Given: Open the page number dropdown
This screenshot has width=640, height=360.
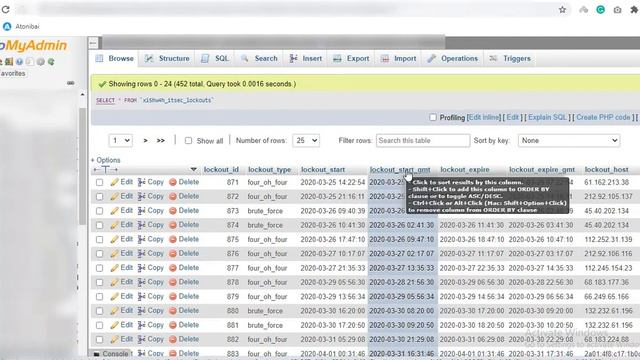Looking at the screenshot, I should point(120,140).
